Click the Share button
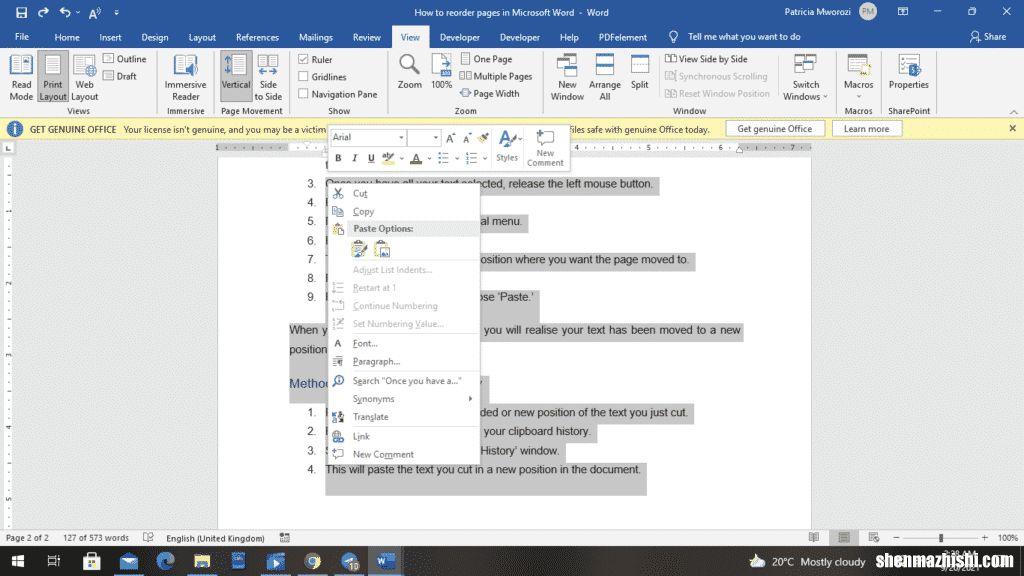This screenshot has height=576, width=1024. pyautogui.click(x=988, y=37)
